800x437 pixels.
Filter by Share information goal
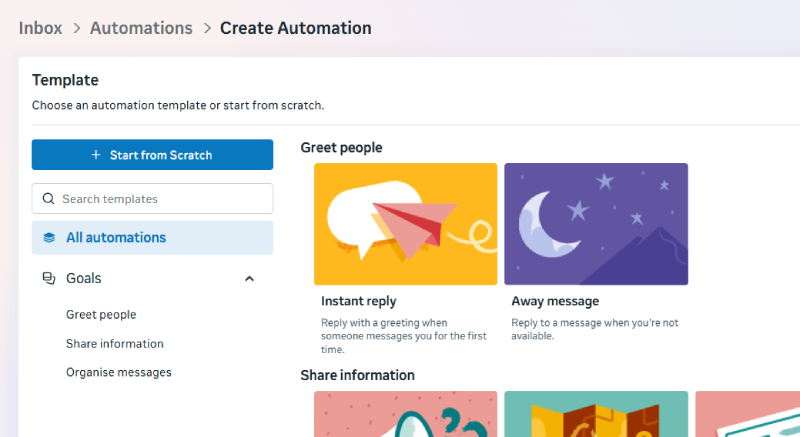coord(115,344)
